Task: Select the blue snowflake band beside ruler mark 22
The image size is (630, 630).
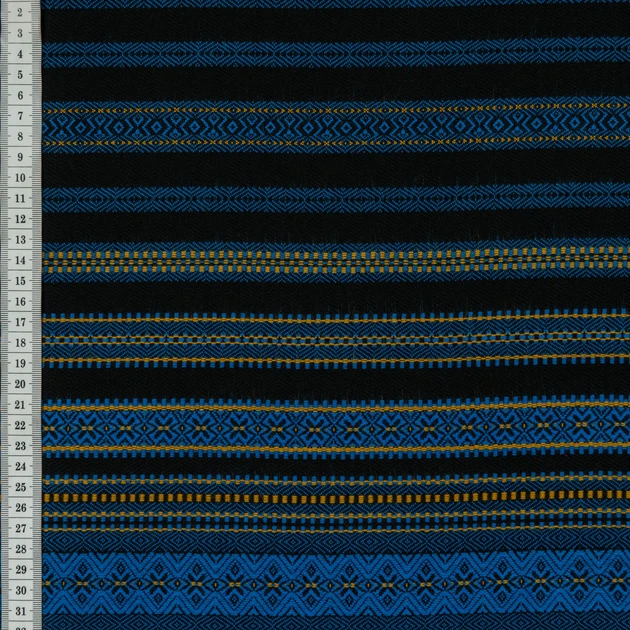Action: (336, 429)
